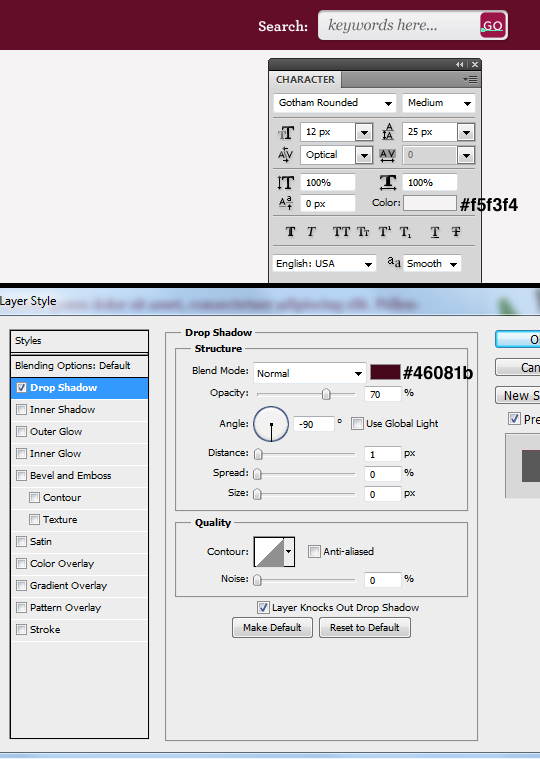Screen dimensions: 540x759
Task: Open the text Color swatch
Action: 430,203
